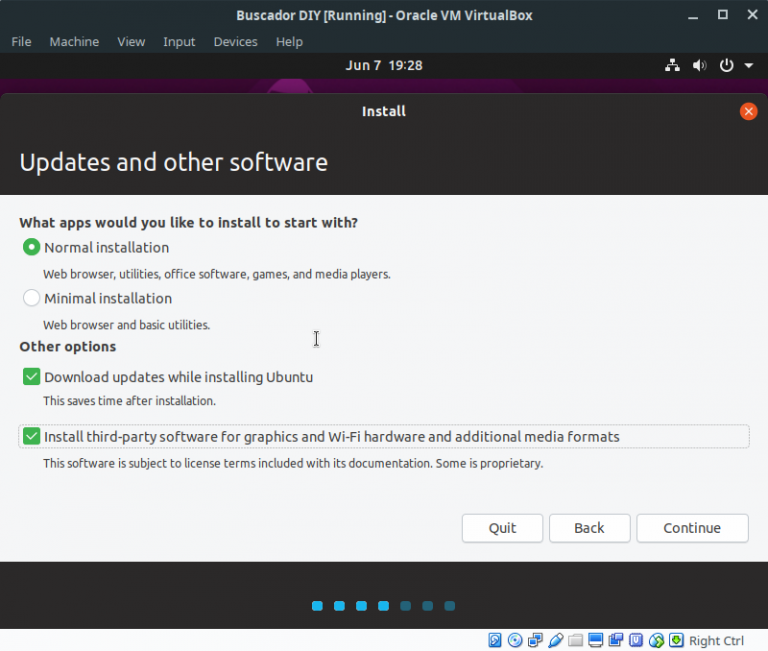
Task: Uncheck Download updates while installing Ubuntu
Action: (31, 377)
